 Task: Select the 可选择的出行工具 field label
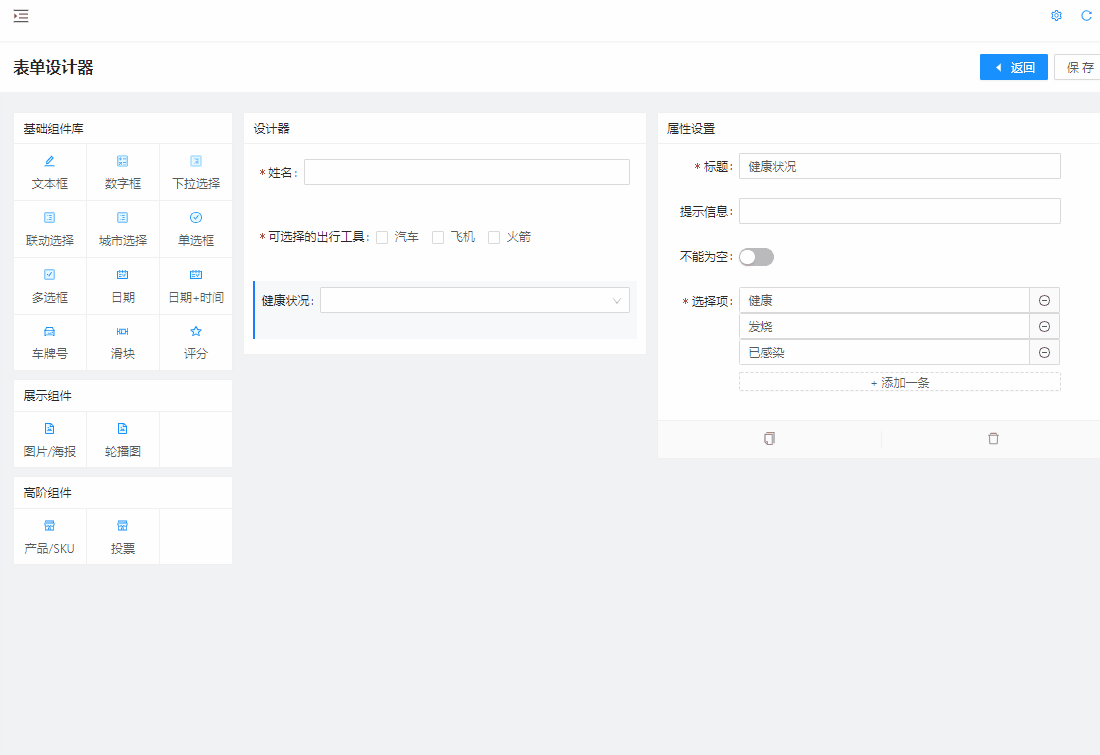316,237
